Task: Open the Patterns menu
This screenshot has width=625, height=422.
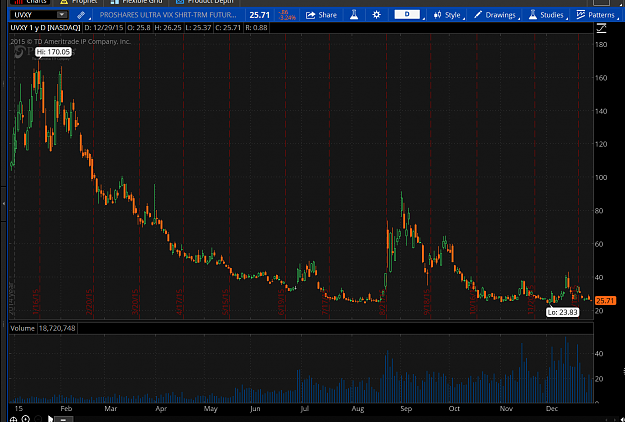Action: point(596,15)
